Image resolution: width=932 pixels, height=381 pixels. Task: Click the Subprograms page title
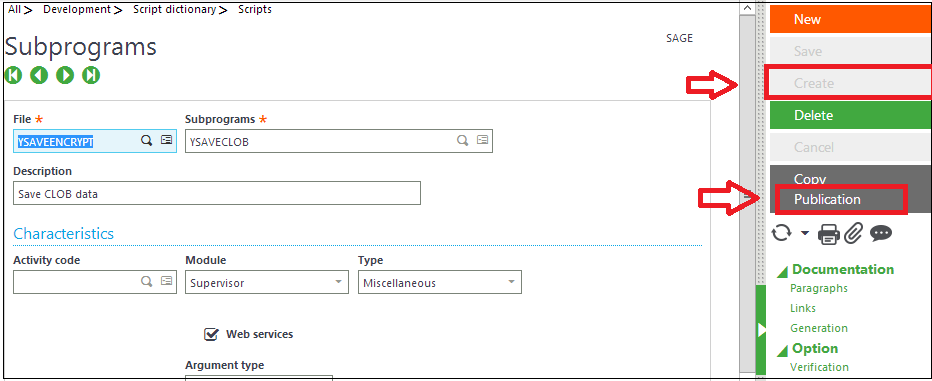(x=81, y=46)
